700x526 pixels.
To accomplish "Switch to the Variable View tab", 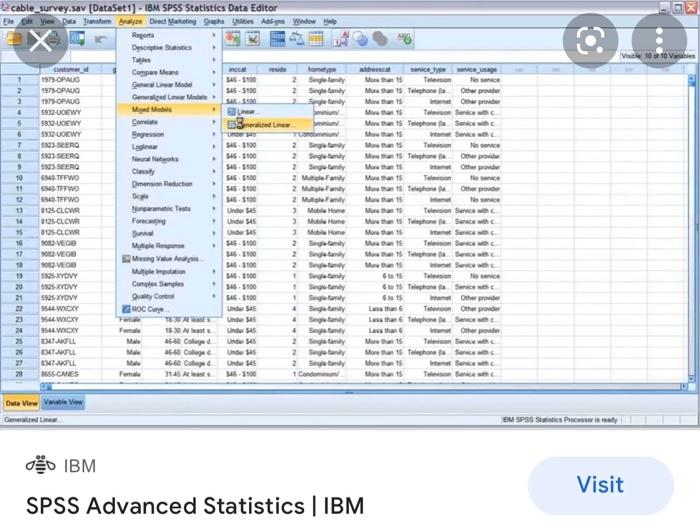I will 63,402.
